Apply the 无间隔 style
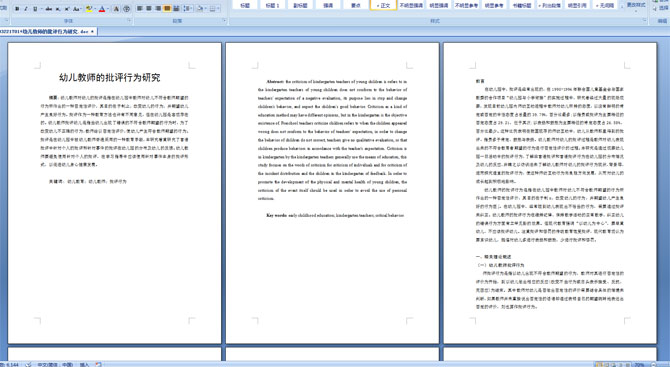Viewport: 670px width, 367px height. 605,4
